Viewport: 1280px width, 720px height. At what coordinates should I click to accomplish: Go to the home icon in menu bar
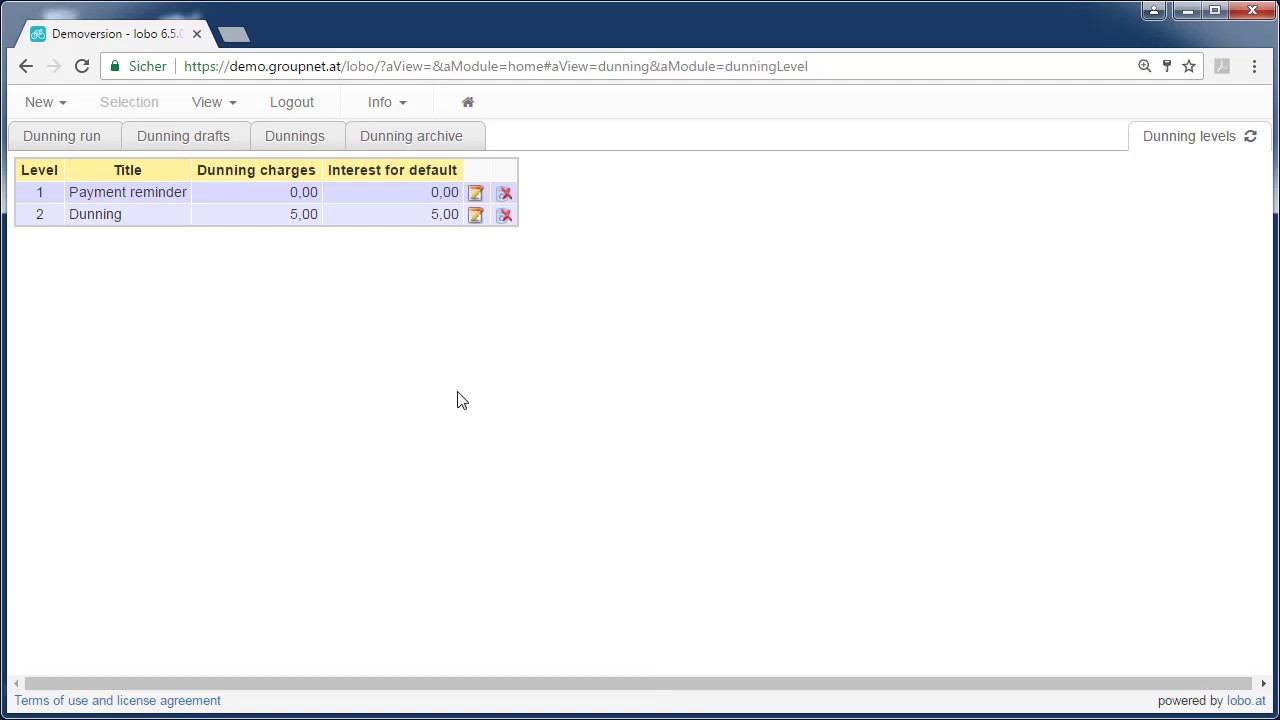(467, 102)
